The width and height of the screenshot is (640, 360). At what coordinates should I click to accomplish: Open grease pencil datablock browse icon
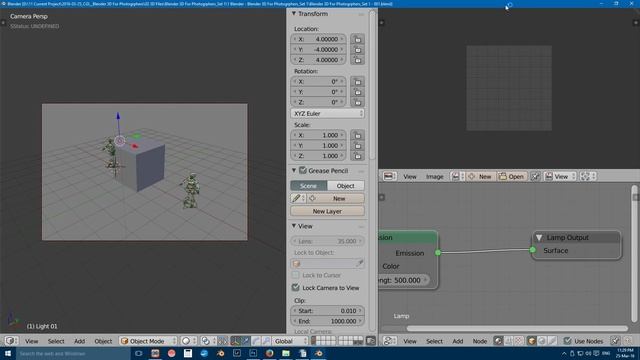pyautogui.click(x=298, y=198)
